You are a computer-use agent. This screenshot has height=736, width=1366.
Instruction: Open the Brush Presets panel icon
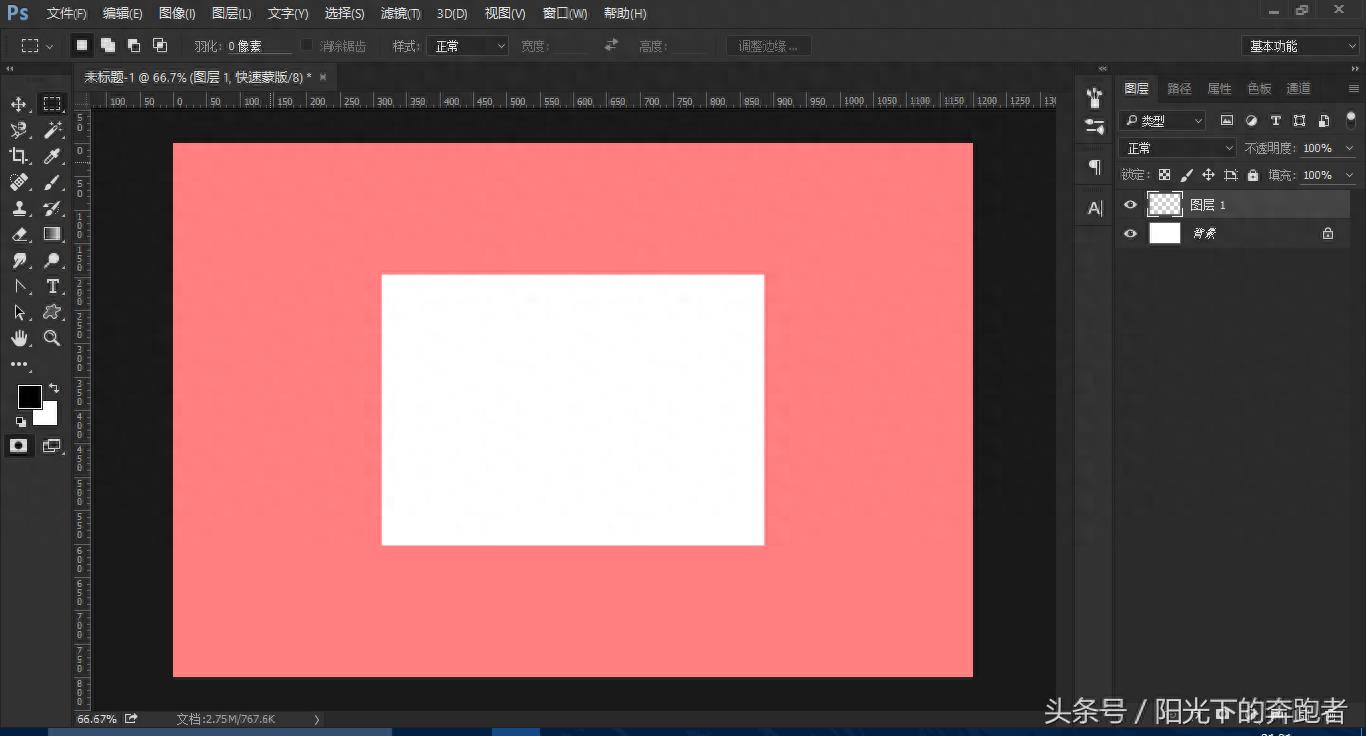point(1094,98)
